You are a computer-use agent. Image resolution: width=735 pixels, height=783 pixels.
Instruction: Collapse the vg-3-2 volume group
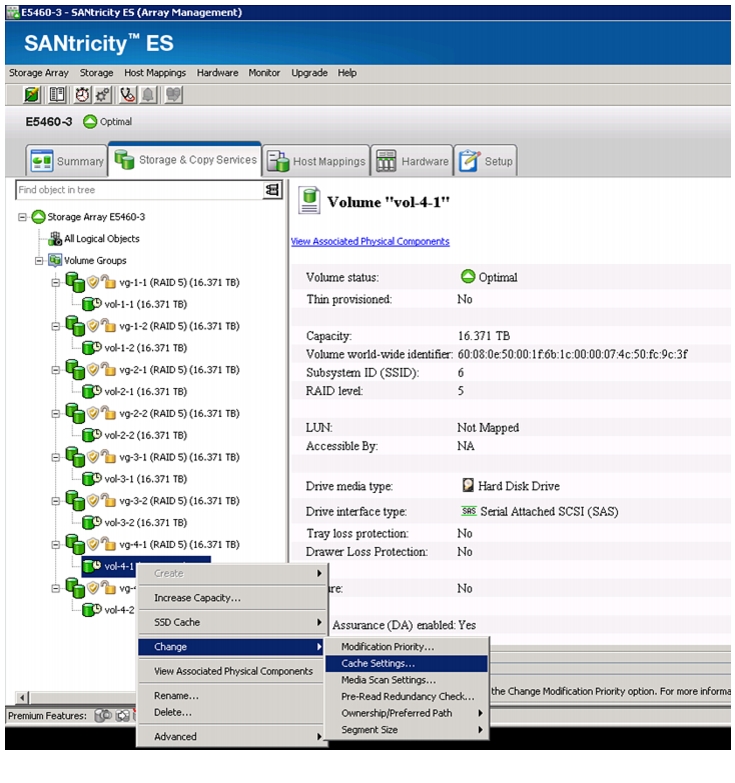[x=55, y=501]
